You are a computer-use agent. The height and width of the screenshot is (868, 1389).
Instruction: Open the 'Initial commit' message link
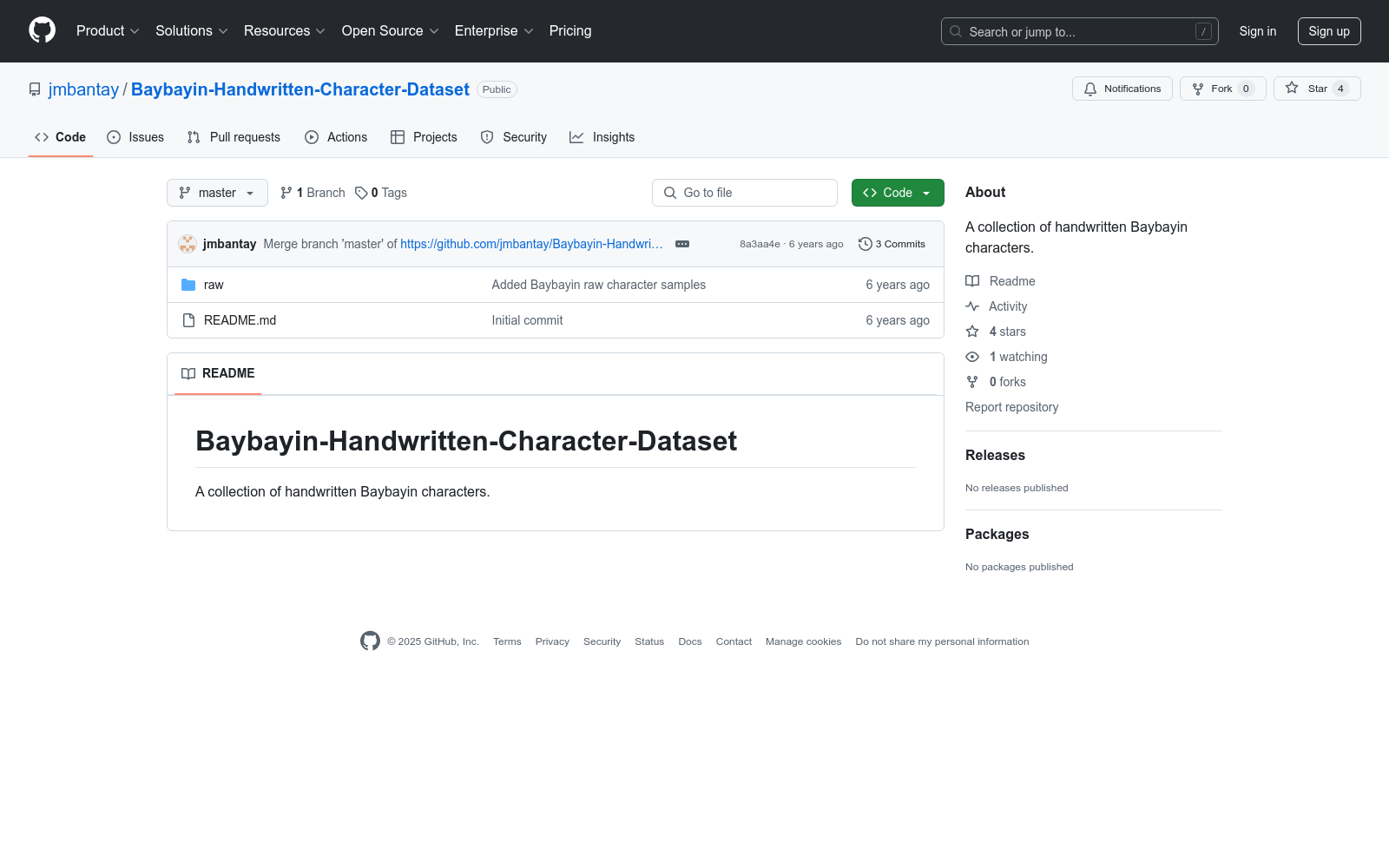coord(527,320)
